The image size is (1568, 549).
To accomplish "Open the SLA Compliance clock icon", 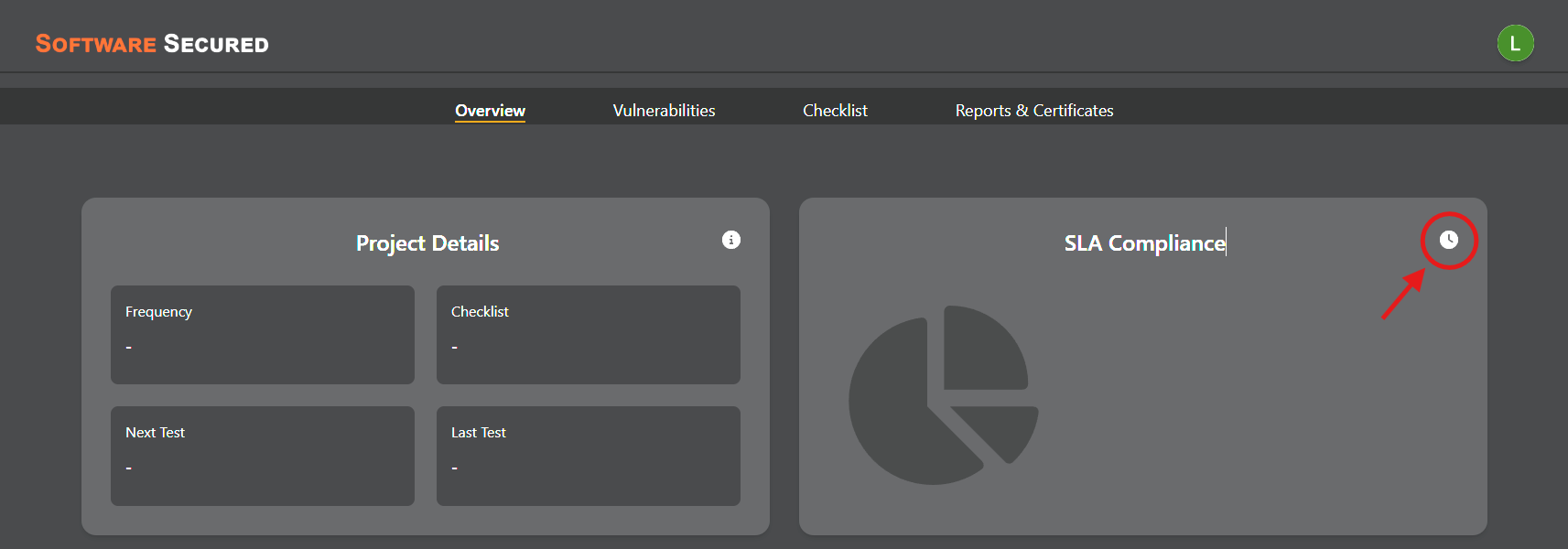I will [1448, 240].
